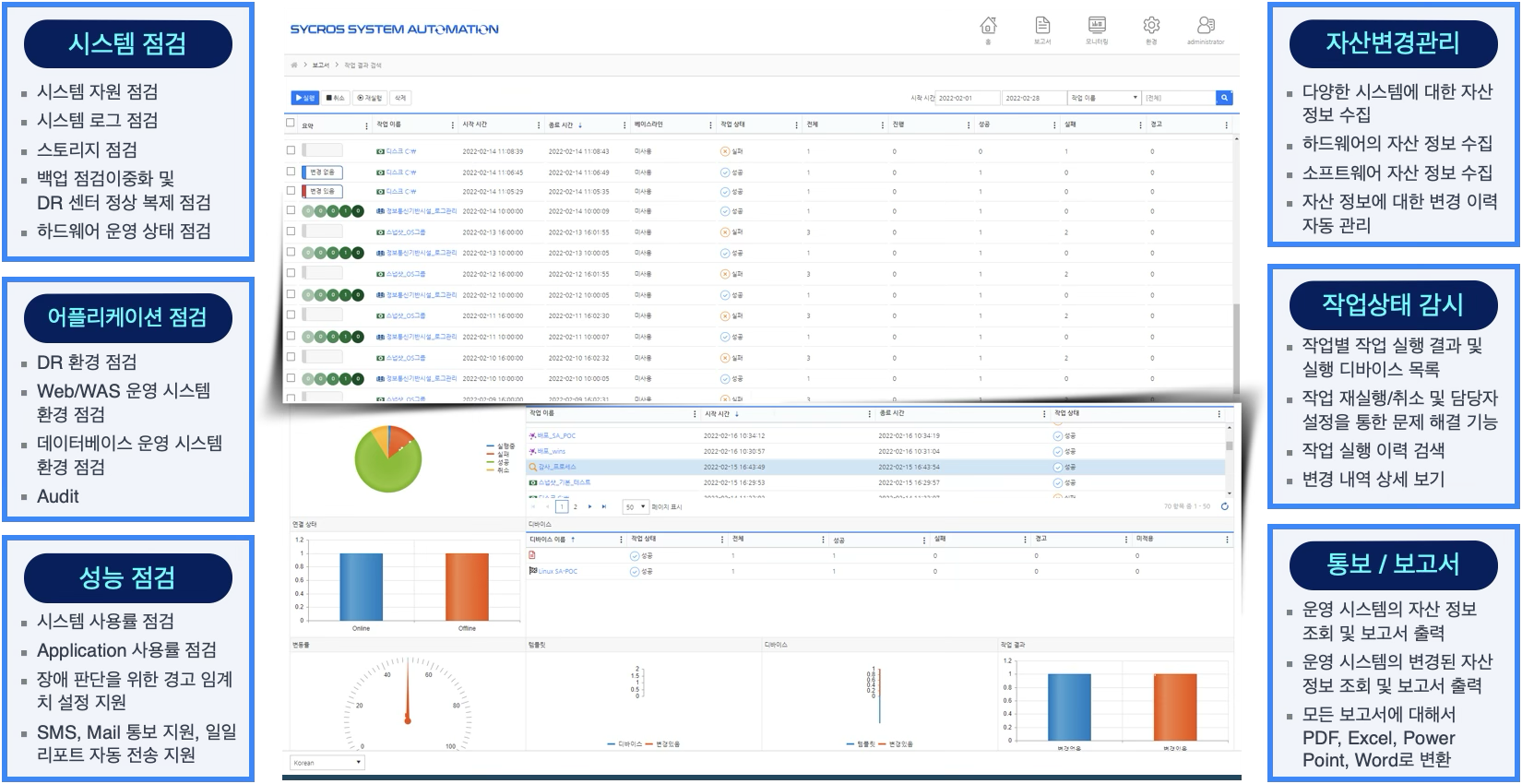1522x784 pixels.
Task: Select the checkbox of the 변경 없음 row
Action: click(x=291, y=172)
